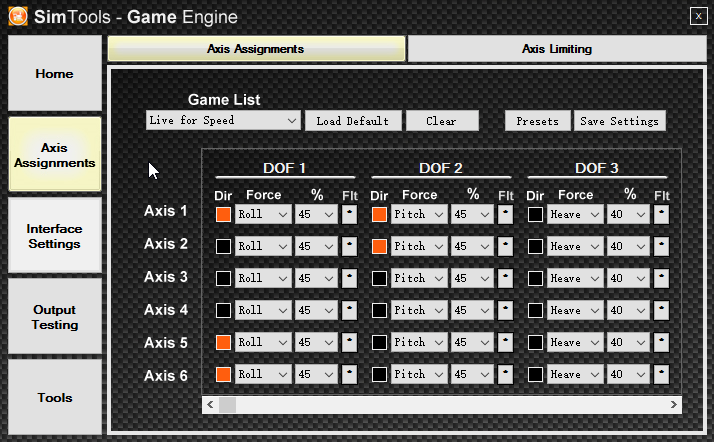The width and height of the screenshot is (714, 442).
Task: Close the Game Engine window
Action: point(699,16)
